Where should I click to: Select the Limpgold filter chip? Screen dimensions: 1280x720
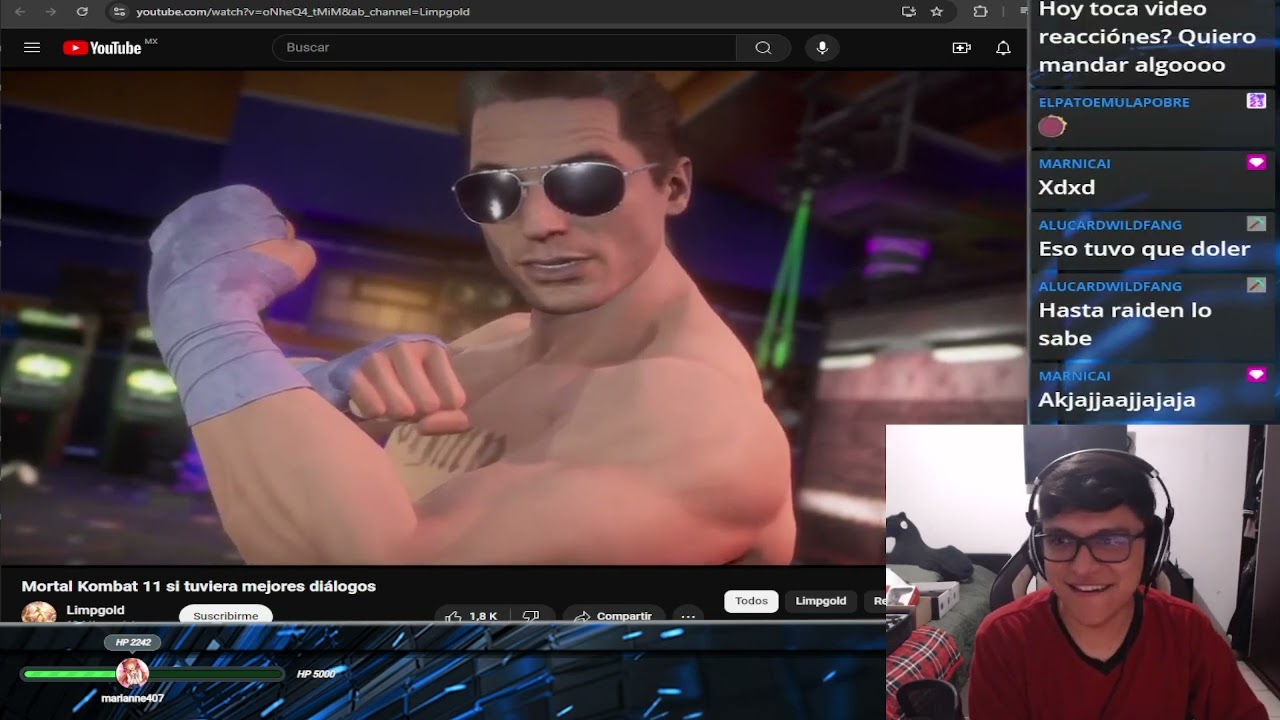coord(821,601)
